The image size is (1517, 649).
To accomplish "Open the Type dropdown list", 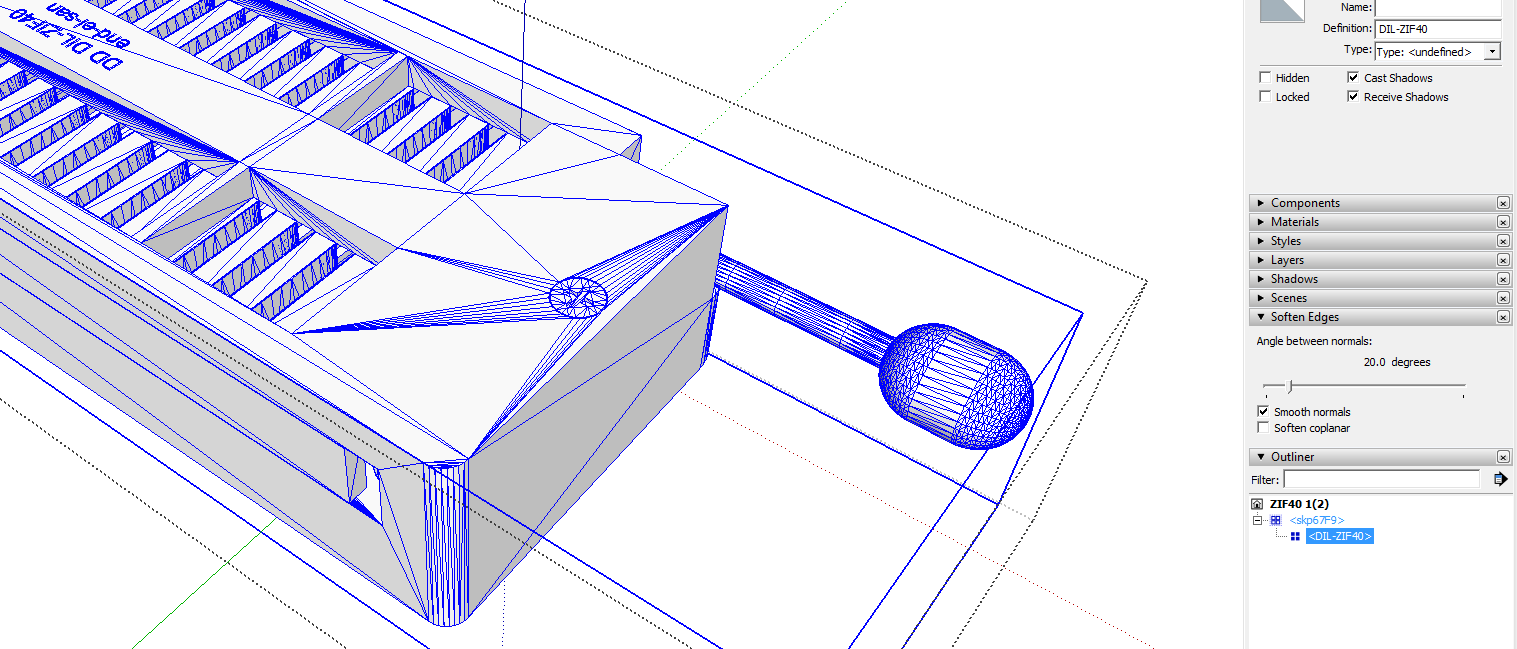I will pos(1493,52).
